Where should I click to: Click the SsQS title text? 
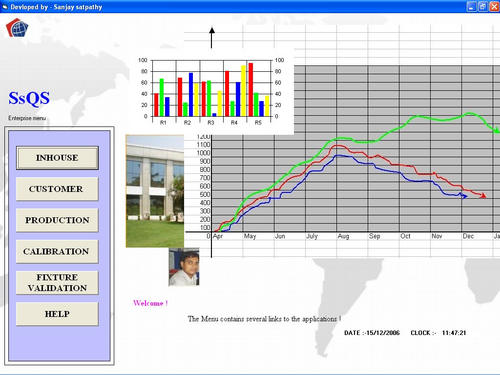tap(29, 99)
